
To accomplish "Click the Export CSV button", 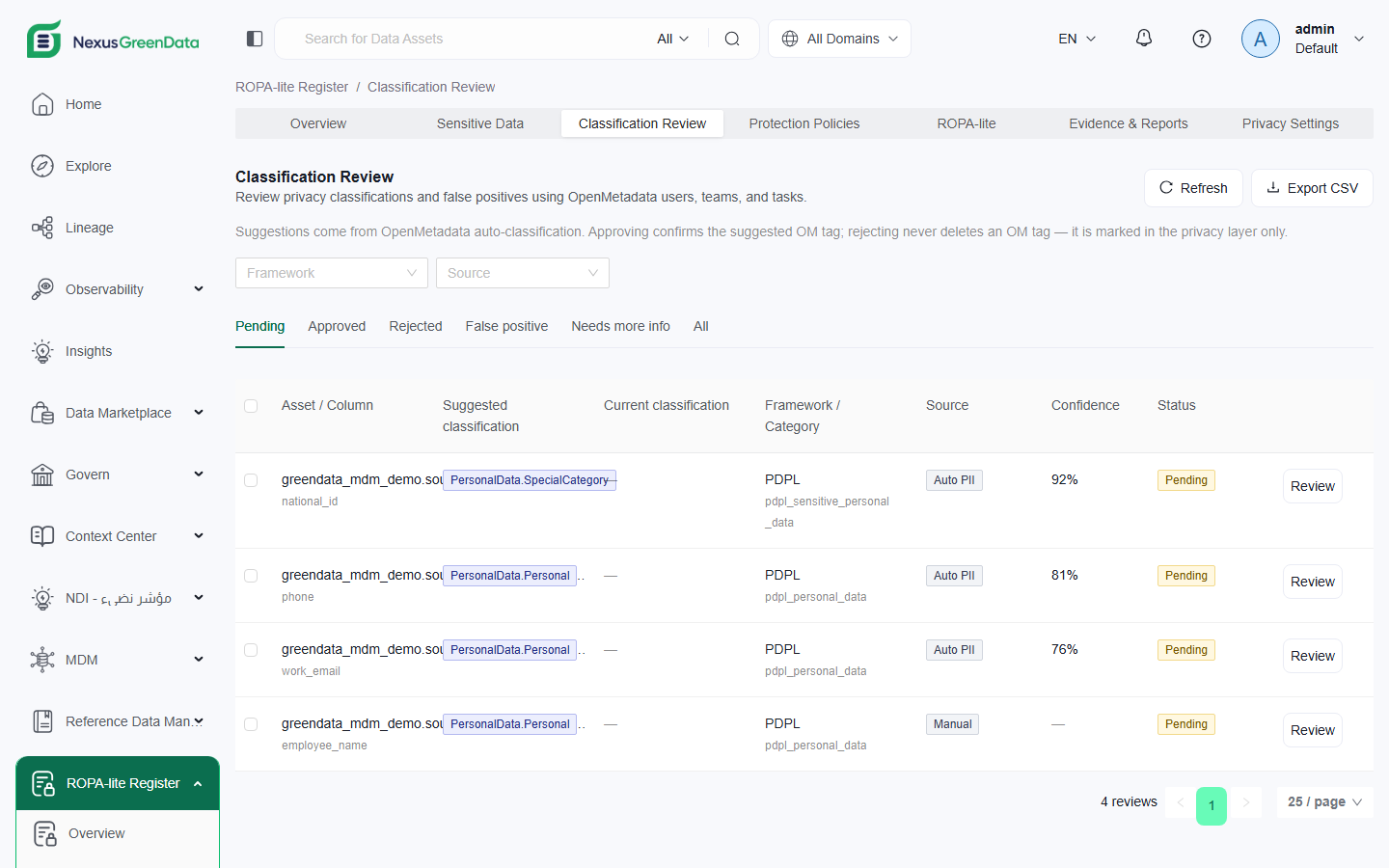I will (x=1312, y=188).
